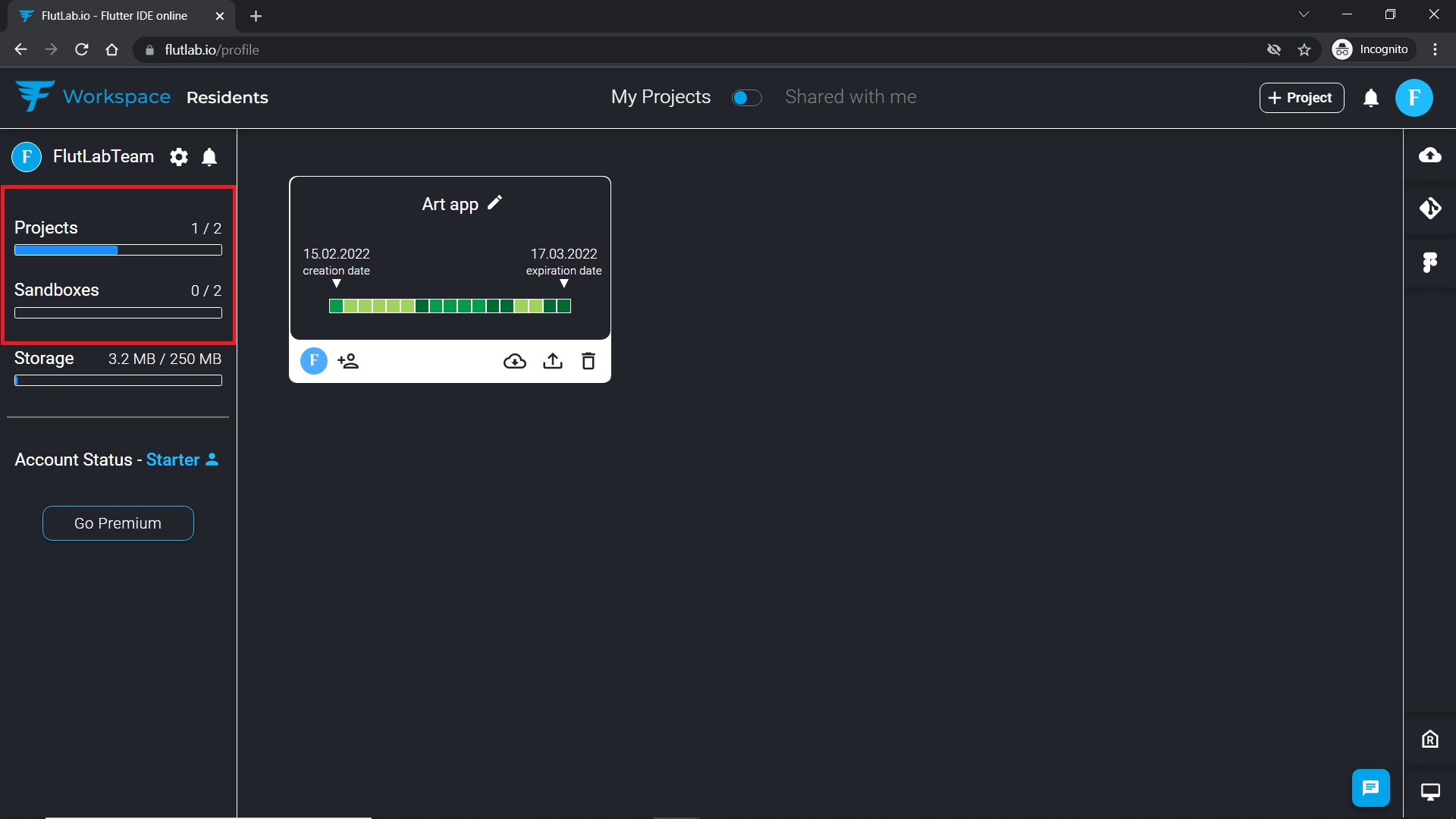Viewport: 1456px width, 819px height.
Task: Click the expiration date marker triangle
Action: pos(564,284)
